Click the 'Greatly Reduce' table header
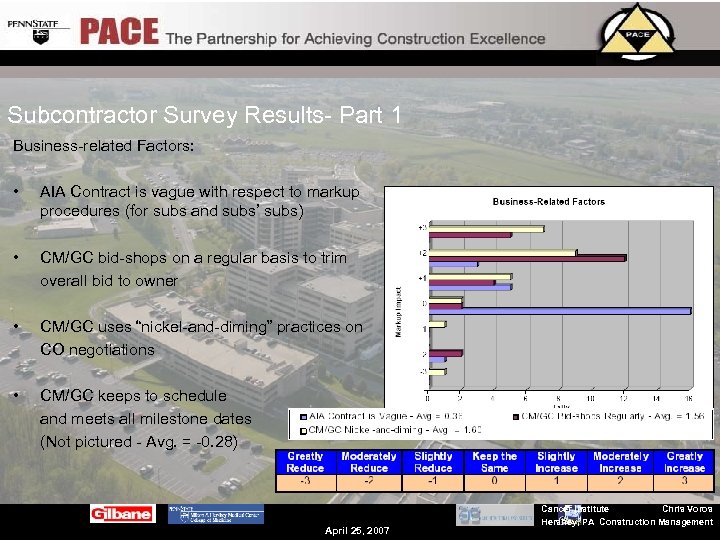The width and height of the screenshot is (720, 540). click(x=305, y=462)
